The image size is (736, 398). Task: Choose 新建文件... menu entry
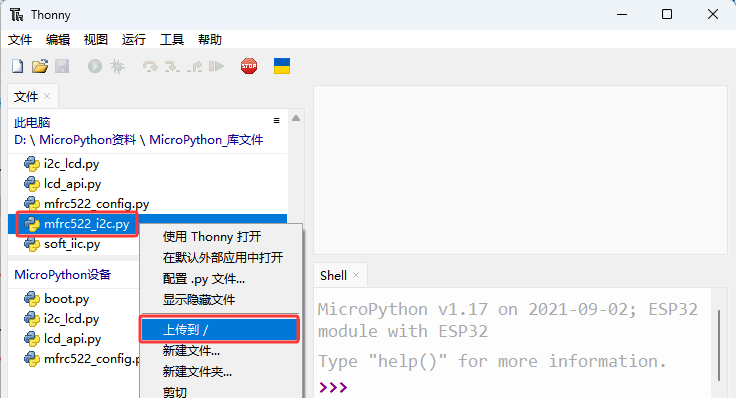coord(221,351)
